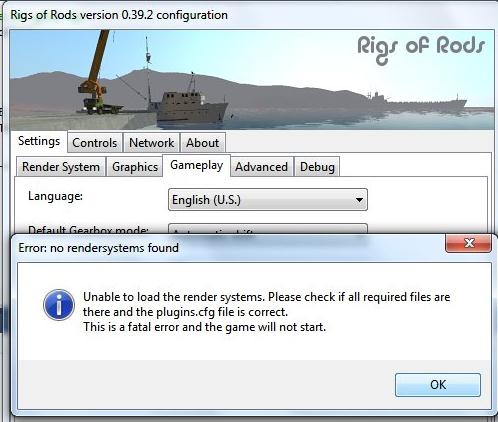Click the Rigs of Rods logo
Screen dimensions: 498x422
click(x=421, y=49)
